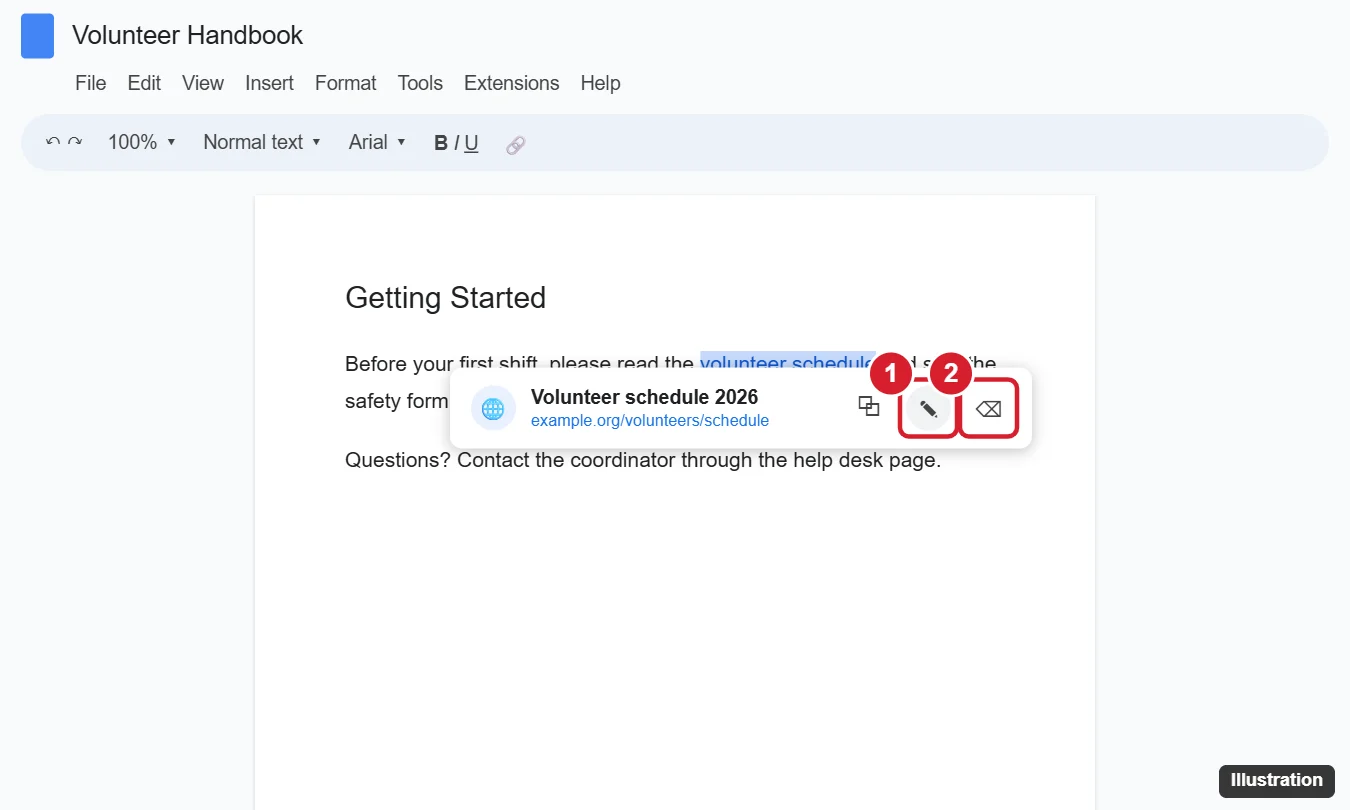Viewport: 1350px width, 810px height.
Task: Open the Help menu
Action: pyautogui.click(x=601, y=83)
